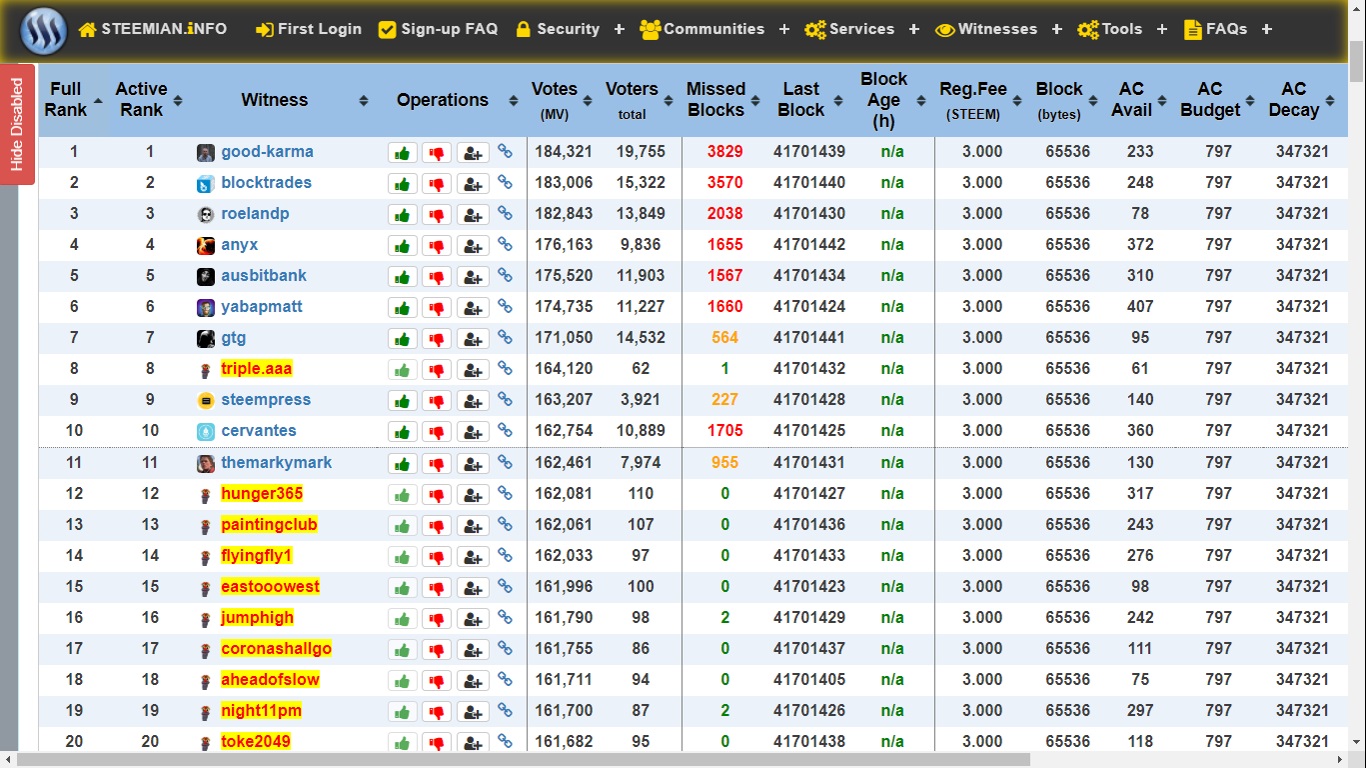Click thumbs-down for yabapmatt
This screenshot has width=1366, height=768.
437,308
